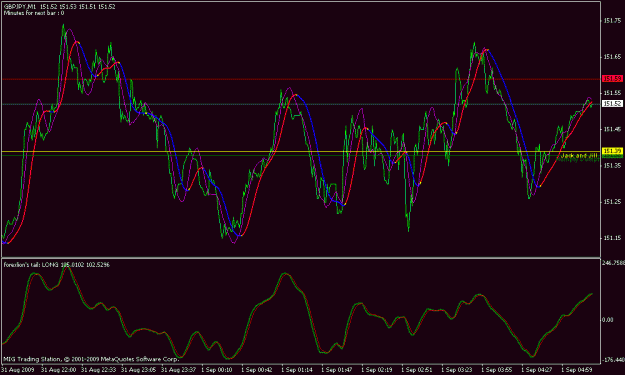Click the '1 Sep 03:23' time label
The width and height of the screenshot is (625, 375).
456,370
